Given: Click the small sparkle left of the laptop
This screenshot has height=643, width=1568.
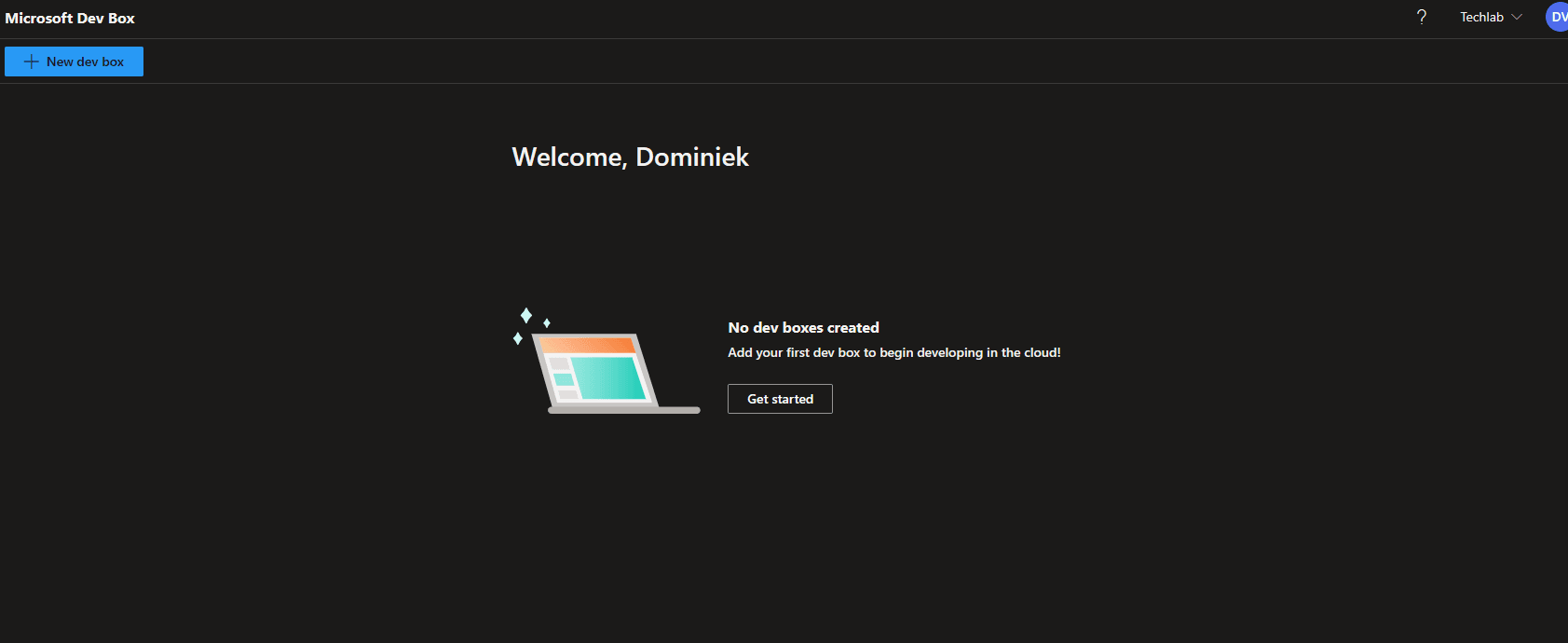Looking at the screenshot, I should tap(518, 338).
